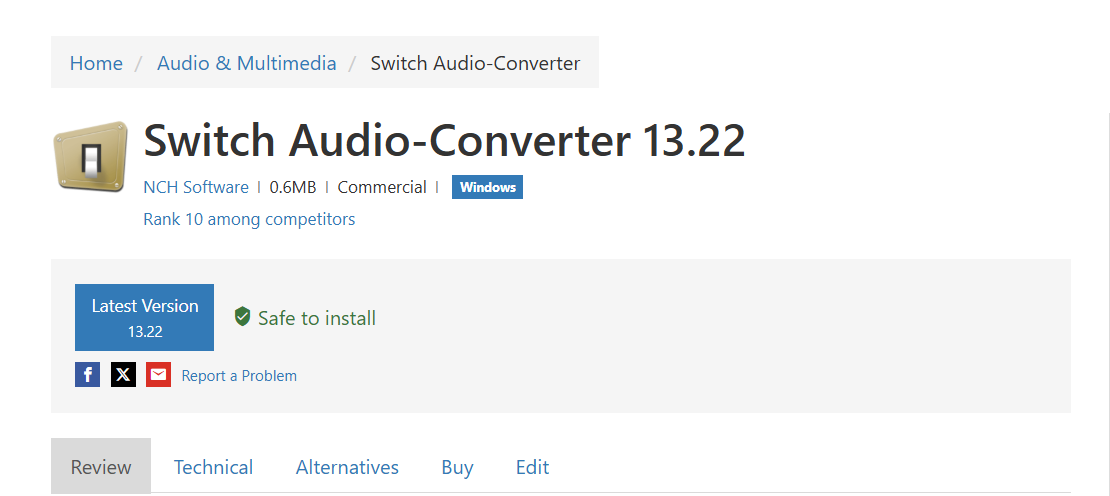
Task: Open the Report a Problem link
Action: pos(239,376)
